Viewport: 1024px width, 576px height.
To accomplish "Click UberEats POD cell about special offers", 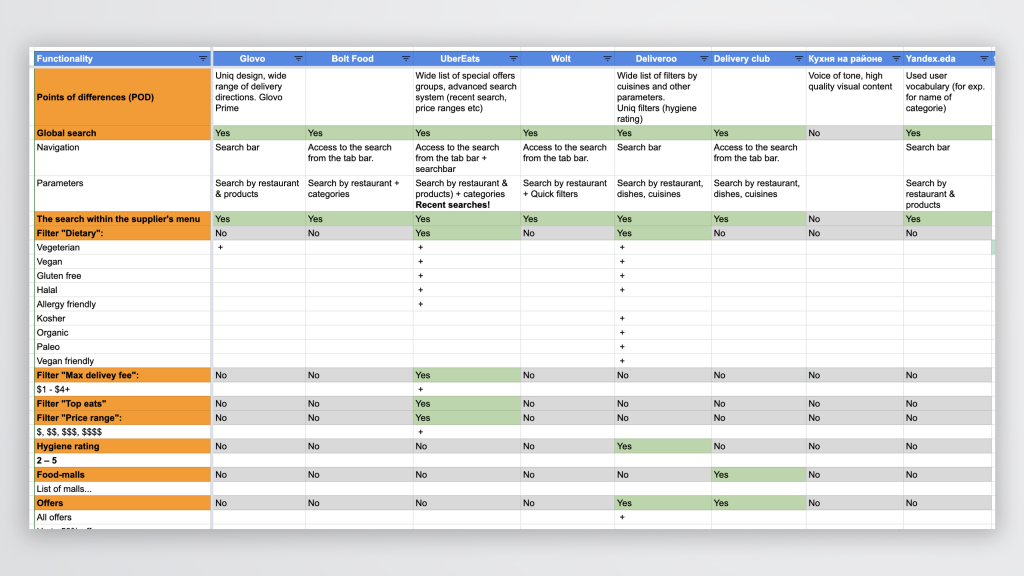I will [x=466, y=97].
